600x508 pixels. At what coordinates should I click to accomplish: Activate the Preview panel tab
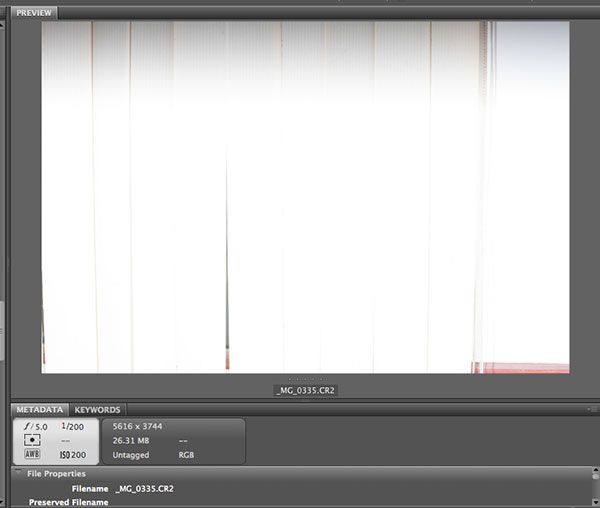click(x=34, y=13)
